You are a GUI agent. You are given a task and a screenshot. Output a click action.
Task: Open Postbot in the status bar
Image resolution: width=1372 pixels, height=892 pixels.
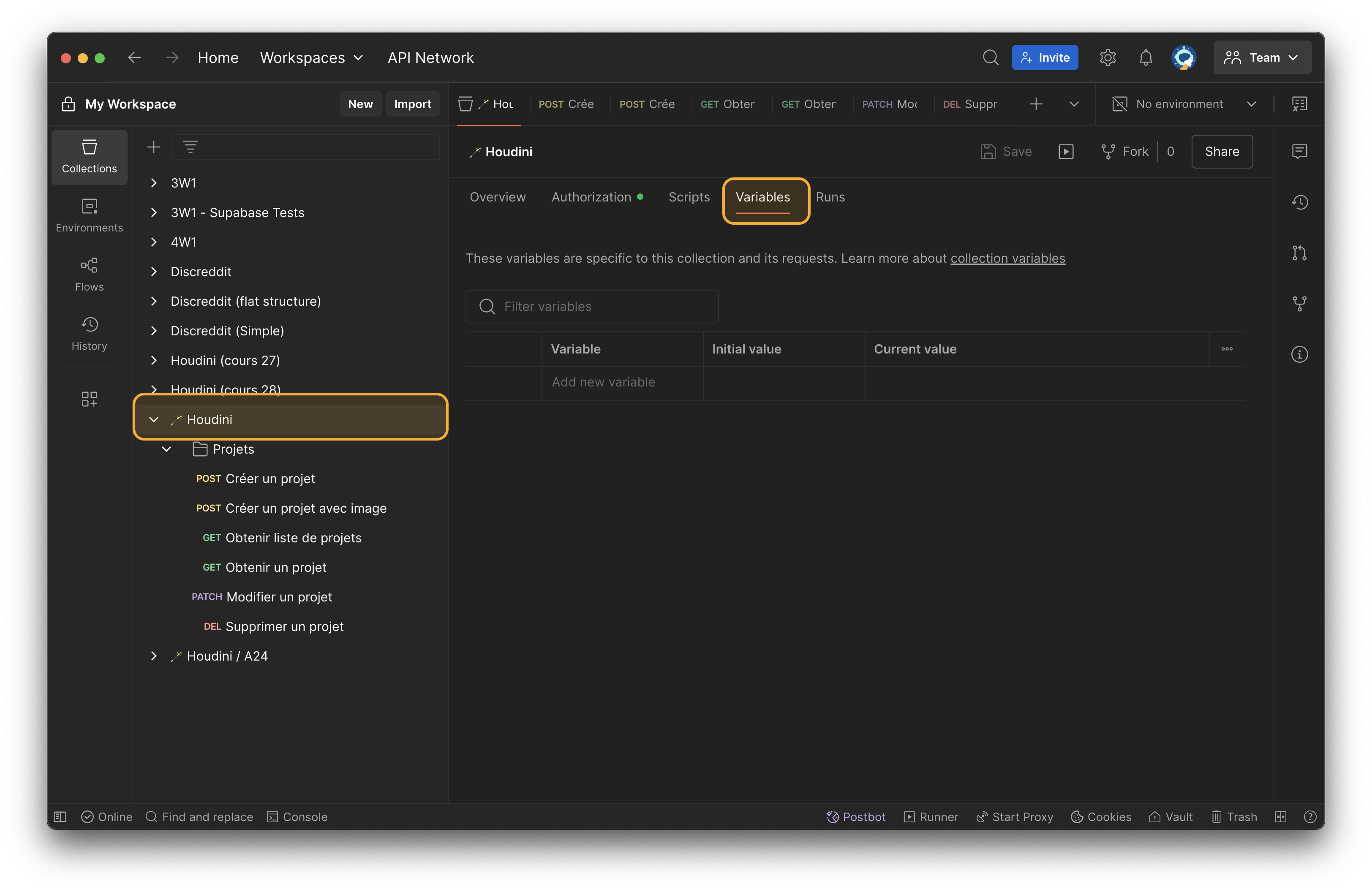(x=856, y=817)
